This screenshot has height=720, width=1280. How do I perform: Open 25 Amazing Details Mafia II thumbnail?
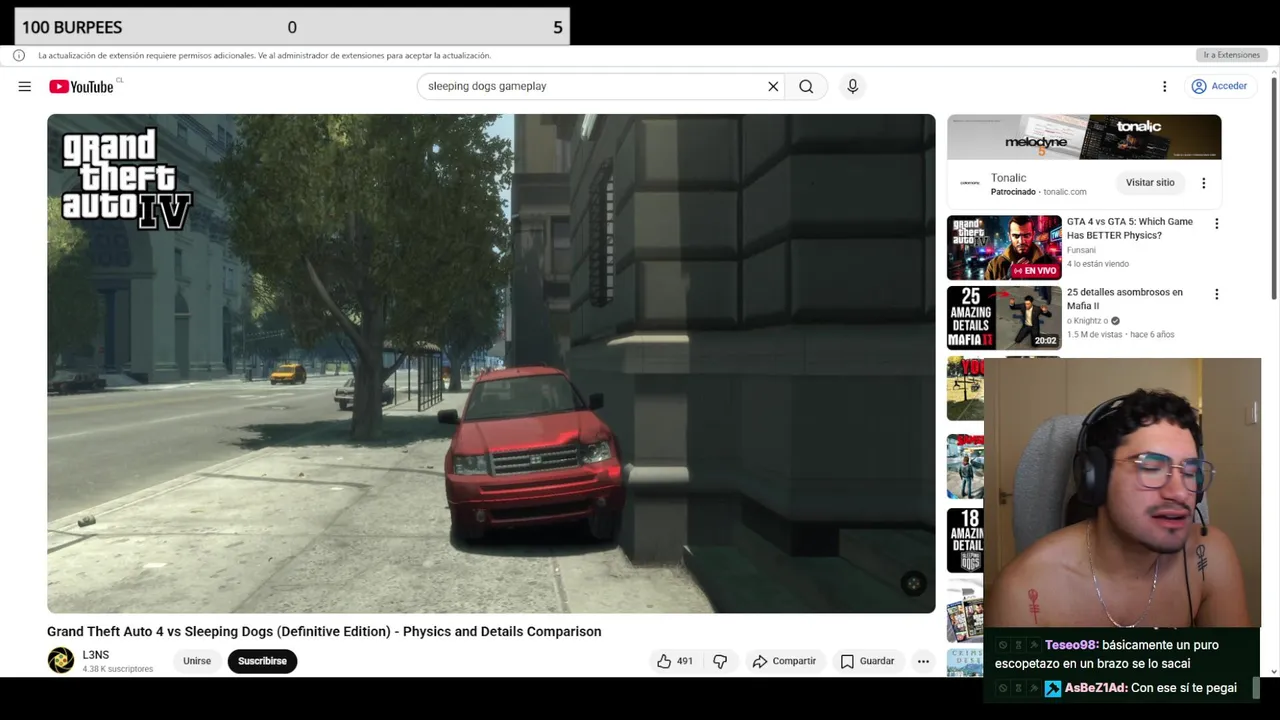1004,318
